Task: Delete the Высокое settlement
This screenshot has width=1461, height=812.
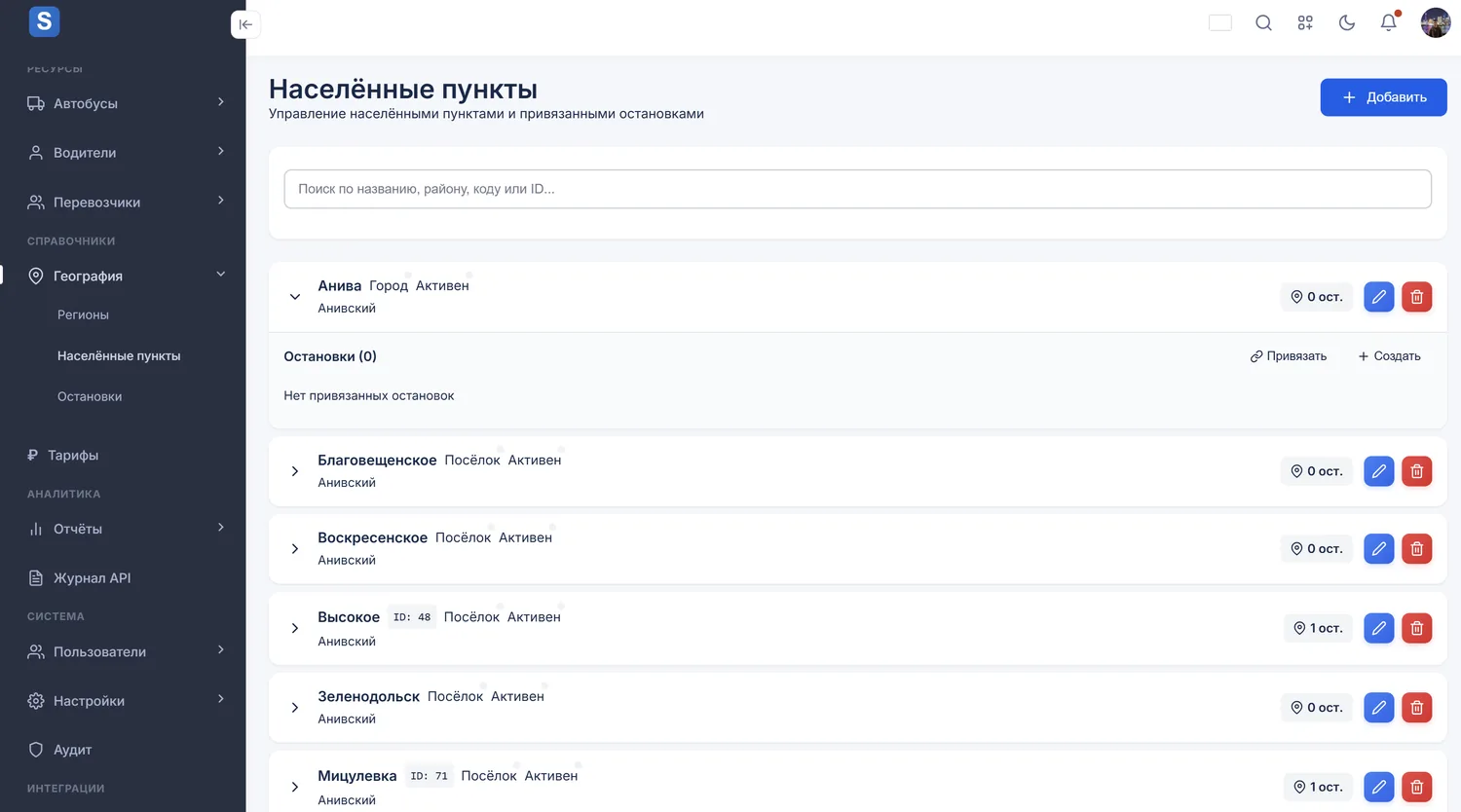Action: coord(1416,628)
